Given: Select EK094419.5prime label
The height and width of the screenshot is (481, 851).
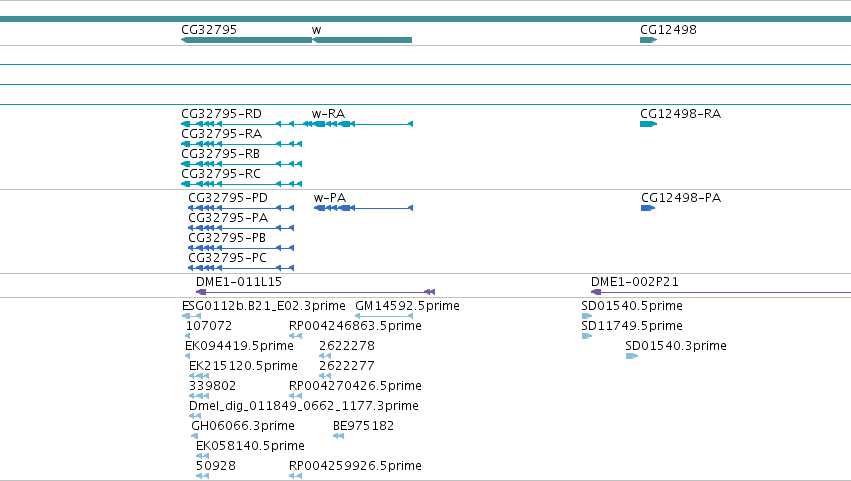Looking at the screenshot, I should tap(239, 346).
